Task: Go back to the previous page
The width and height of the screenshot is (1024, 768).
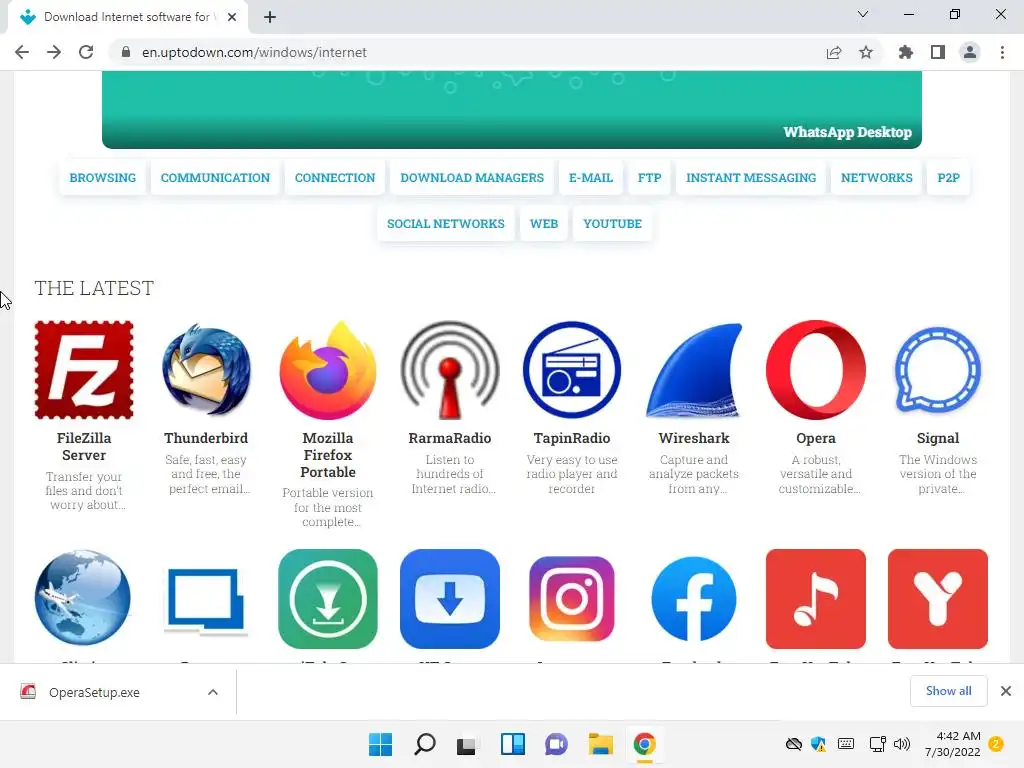Action: tap(22, 52)
